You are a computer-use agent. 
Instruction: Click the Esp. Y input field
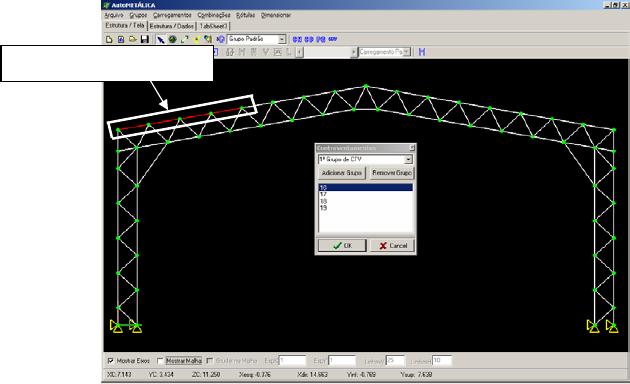click(x=342, y=361)
